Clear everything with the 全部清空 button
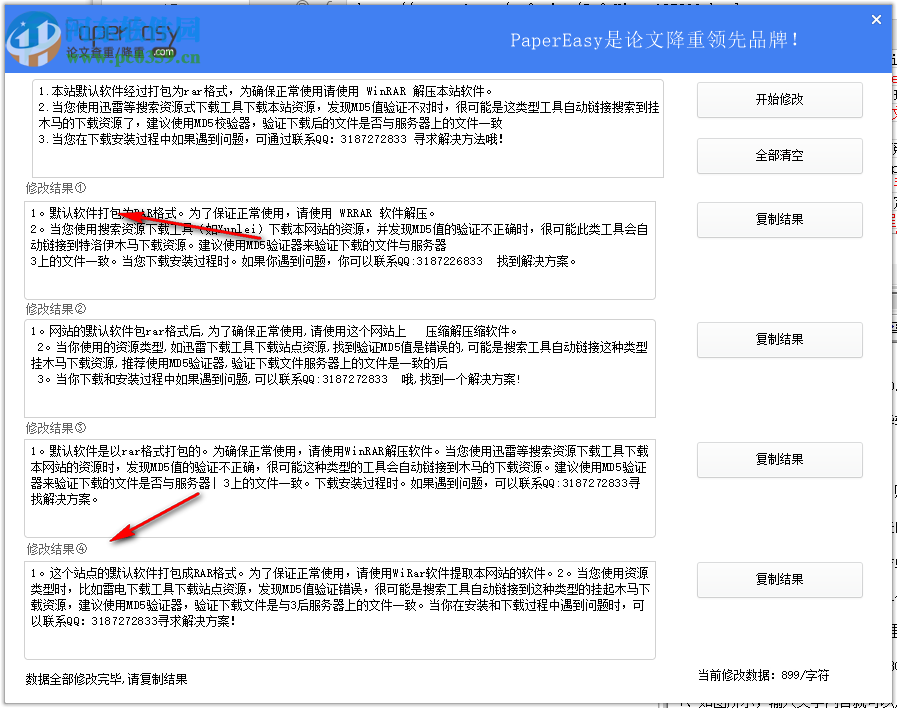897x708 pixels. pos(779,155)
